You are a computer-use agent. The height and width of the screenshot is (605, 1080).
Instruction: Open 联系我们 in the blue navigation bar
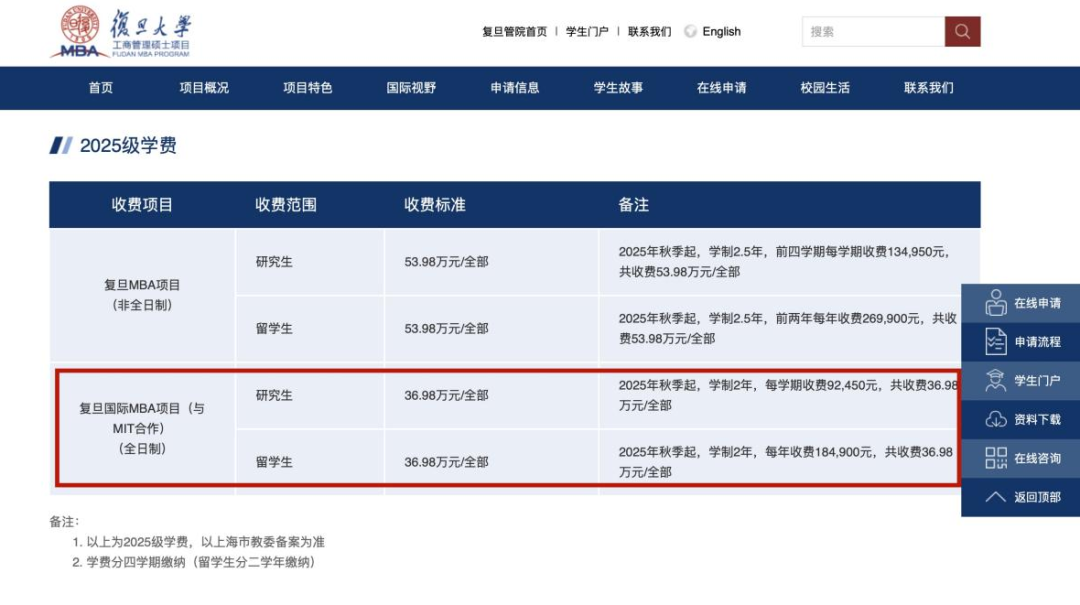point(928,88)
